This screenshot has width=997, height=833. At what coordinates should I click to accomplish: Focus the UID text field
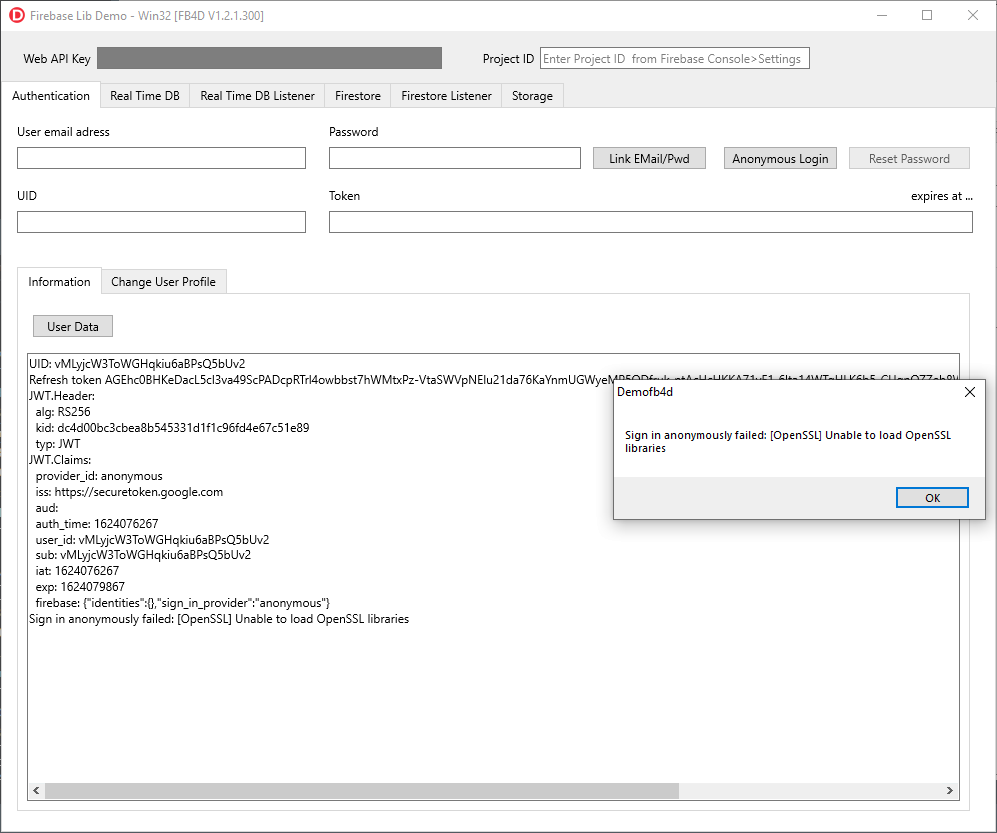pos(162,222)
